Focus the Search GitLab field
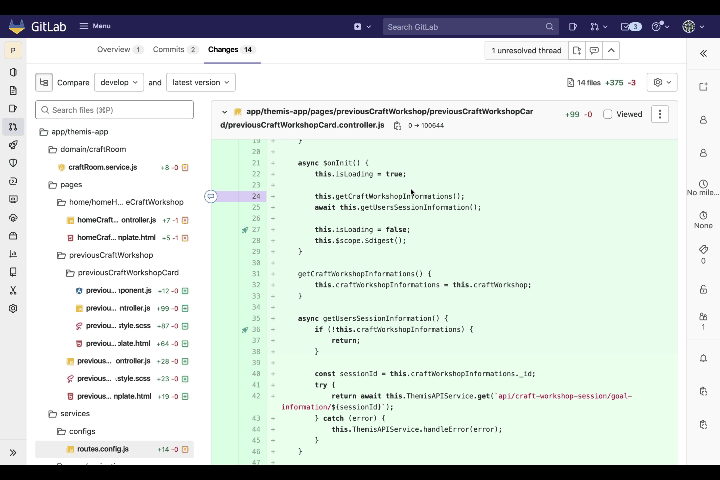This screenshot has width=720, height=480. point(471,27)
